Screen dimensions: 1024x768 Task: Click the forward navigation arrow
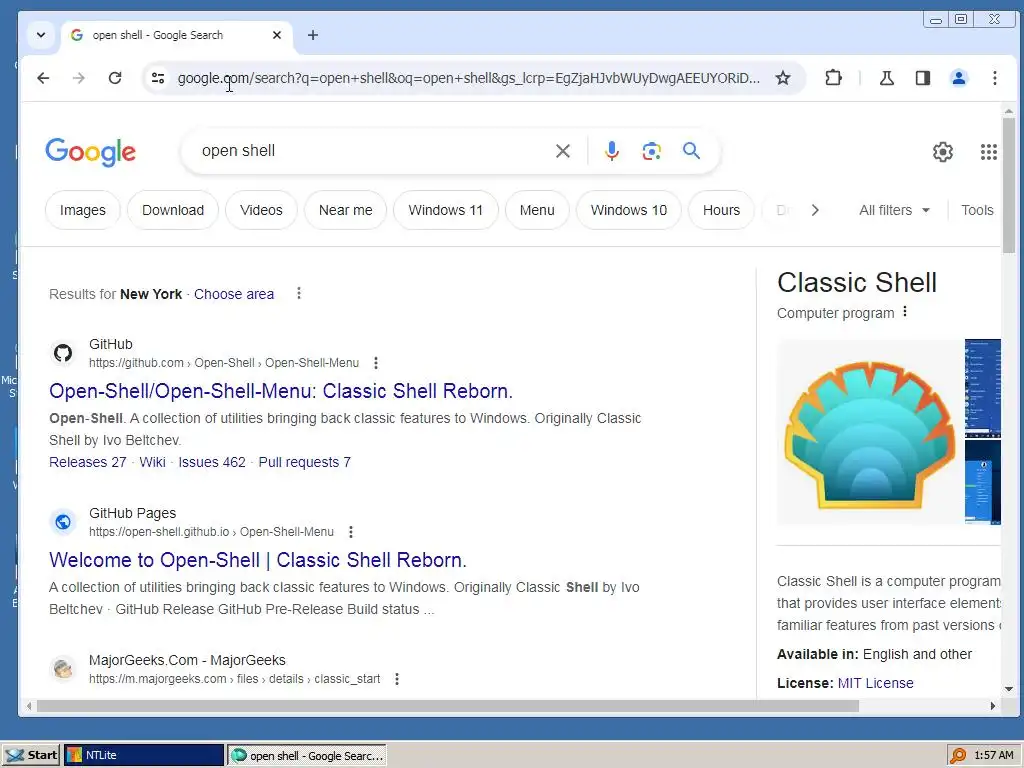[x=79, y=78]
